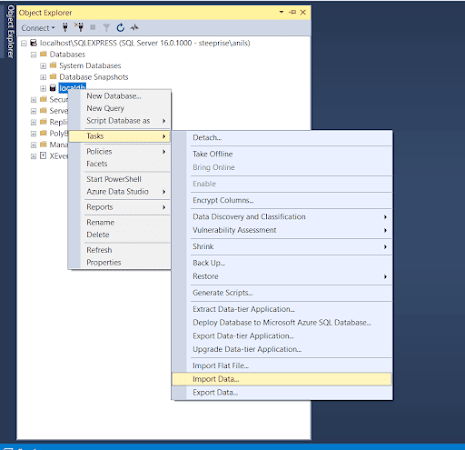Select the collapsed Object Explorer side tab

[x=10, y=31]
